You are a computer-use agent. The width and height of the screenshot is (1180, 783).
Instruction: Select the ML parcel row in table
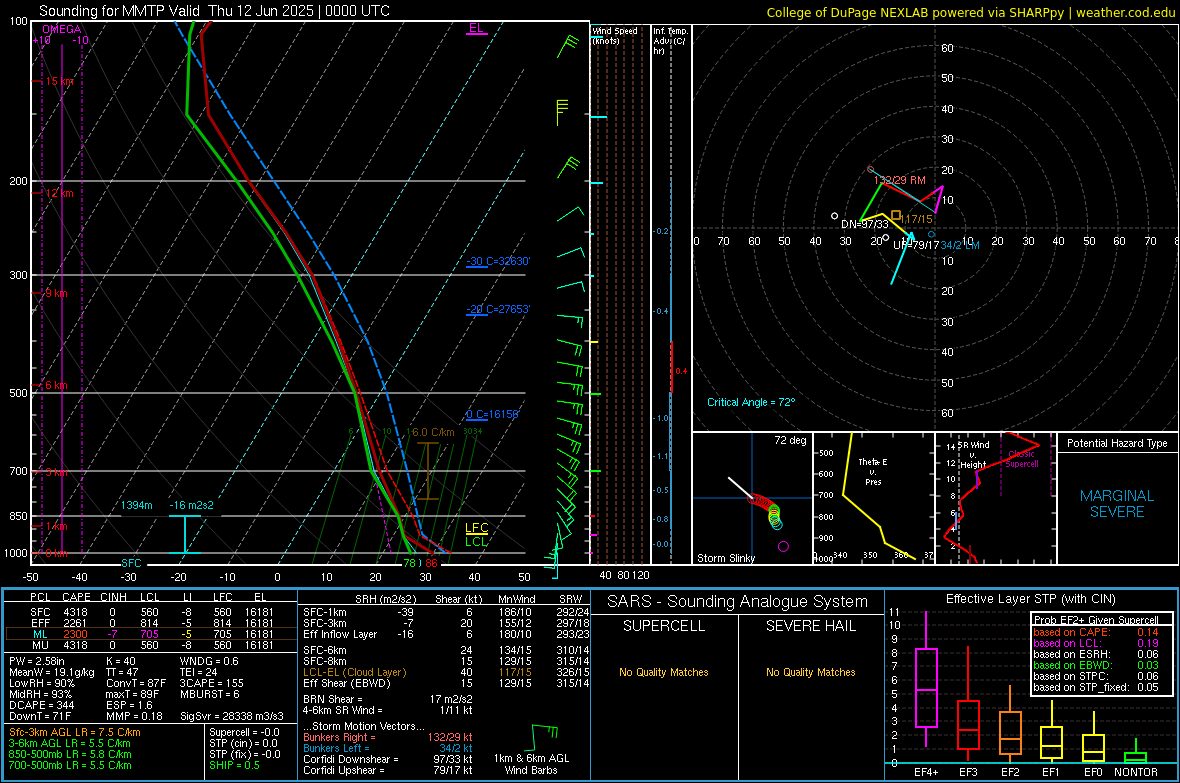[x=151, y=634]
